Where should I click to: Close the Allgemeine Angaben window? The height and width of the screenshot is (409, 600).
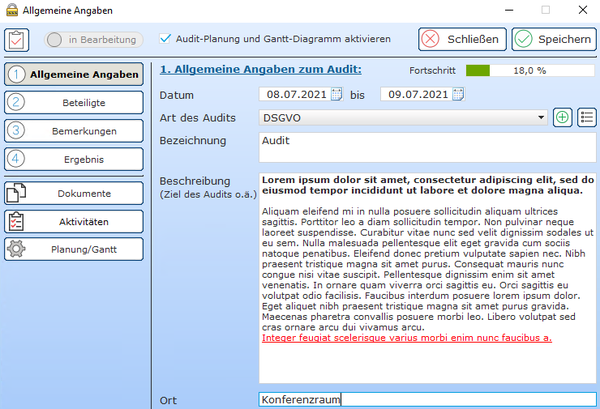click(x=583, y=10)
